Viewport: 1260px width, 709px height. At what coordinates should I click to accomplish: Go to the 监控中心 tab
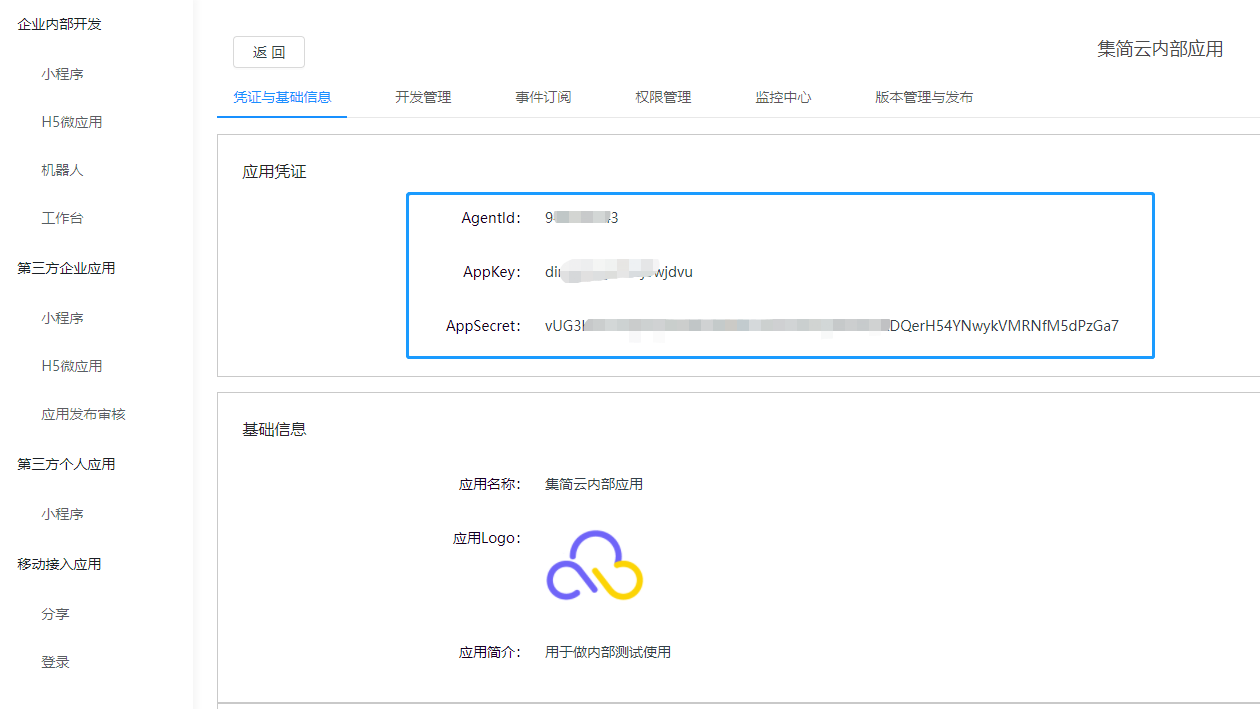[783, 97]
